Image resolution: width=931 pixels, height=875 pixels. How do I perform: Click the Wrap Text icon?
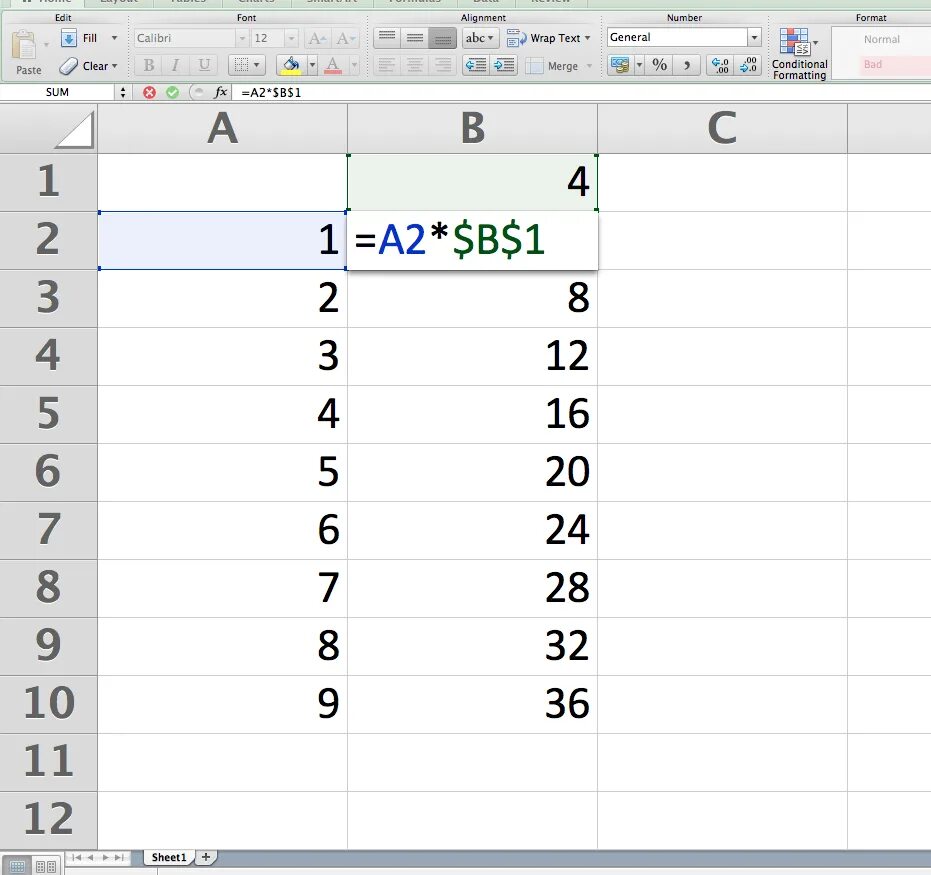tap(516, 39)
